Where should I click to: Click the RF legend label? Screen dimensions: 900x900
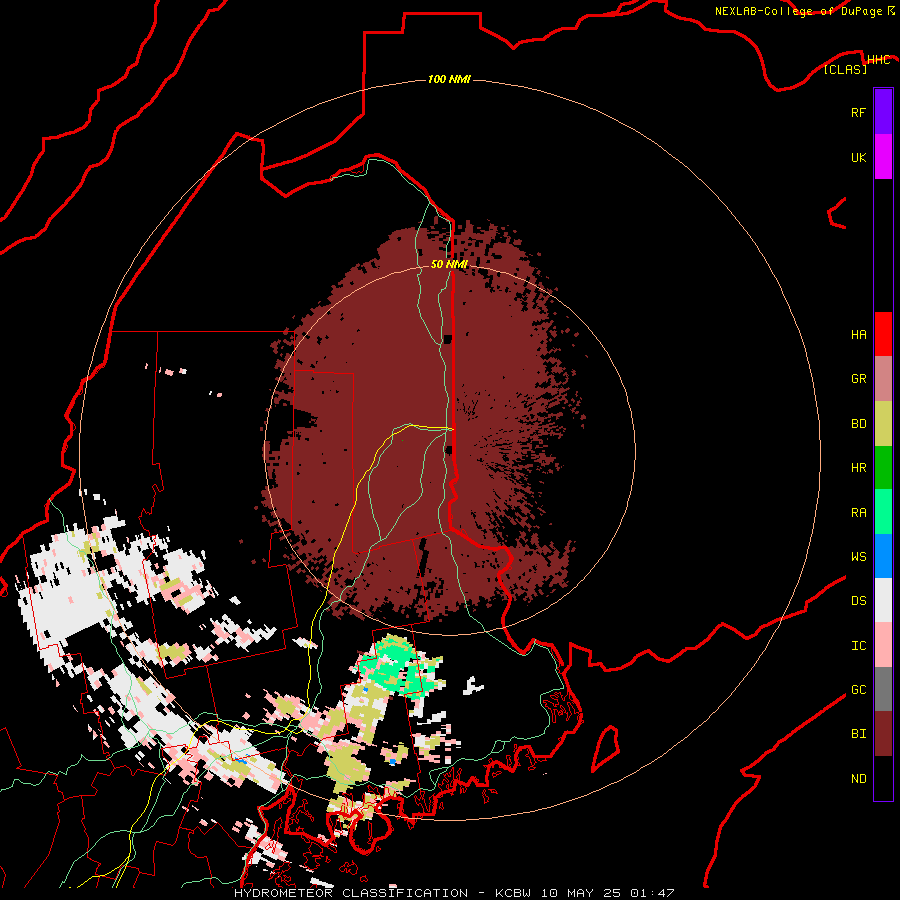pos(858,112)
